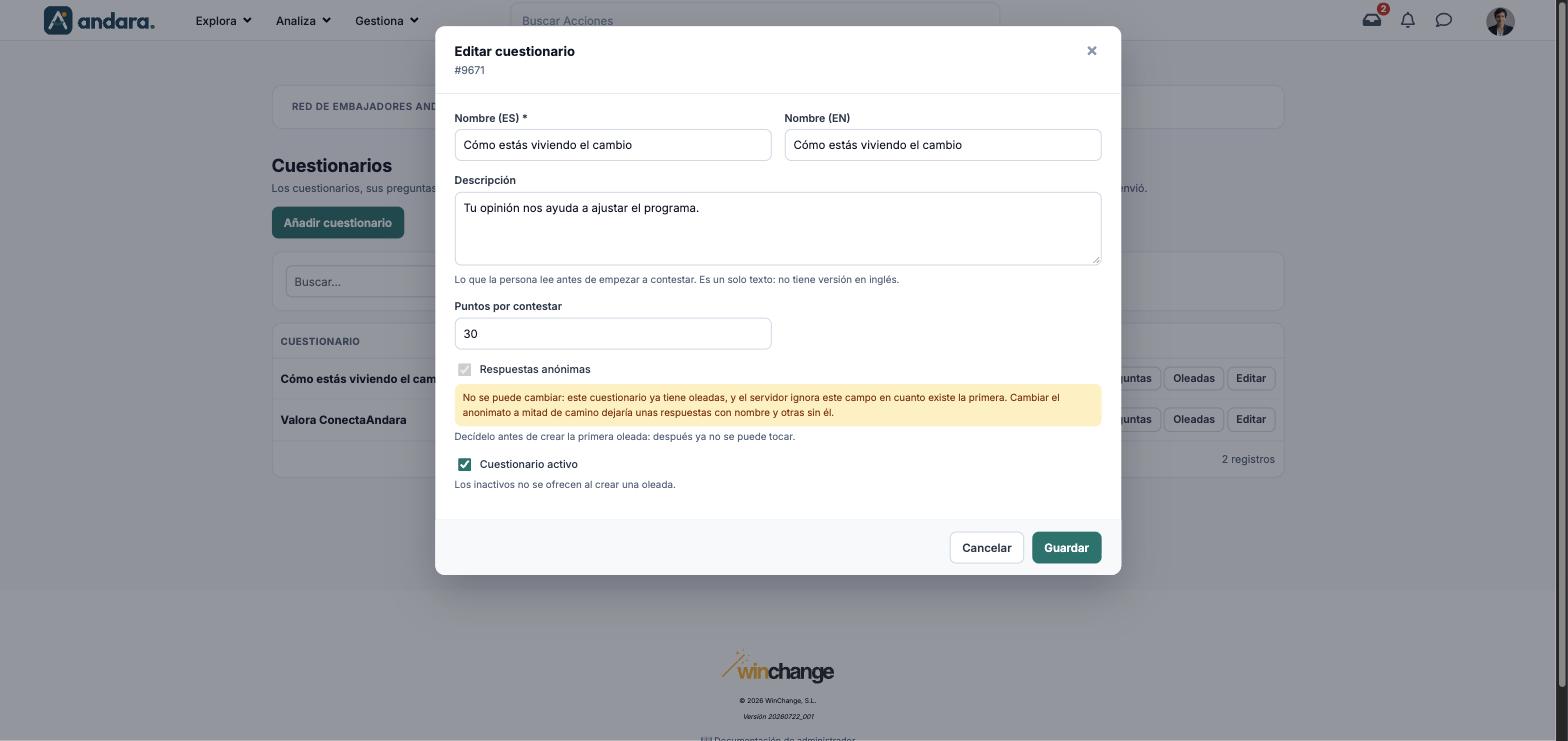Cancel editing with the Cancelar button
The height and width of the screenshot is (741, 1568).
[x=986, y=547]
